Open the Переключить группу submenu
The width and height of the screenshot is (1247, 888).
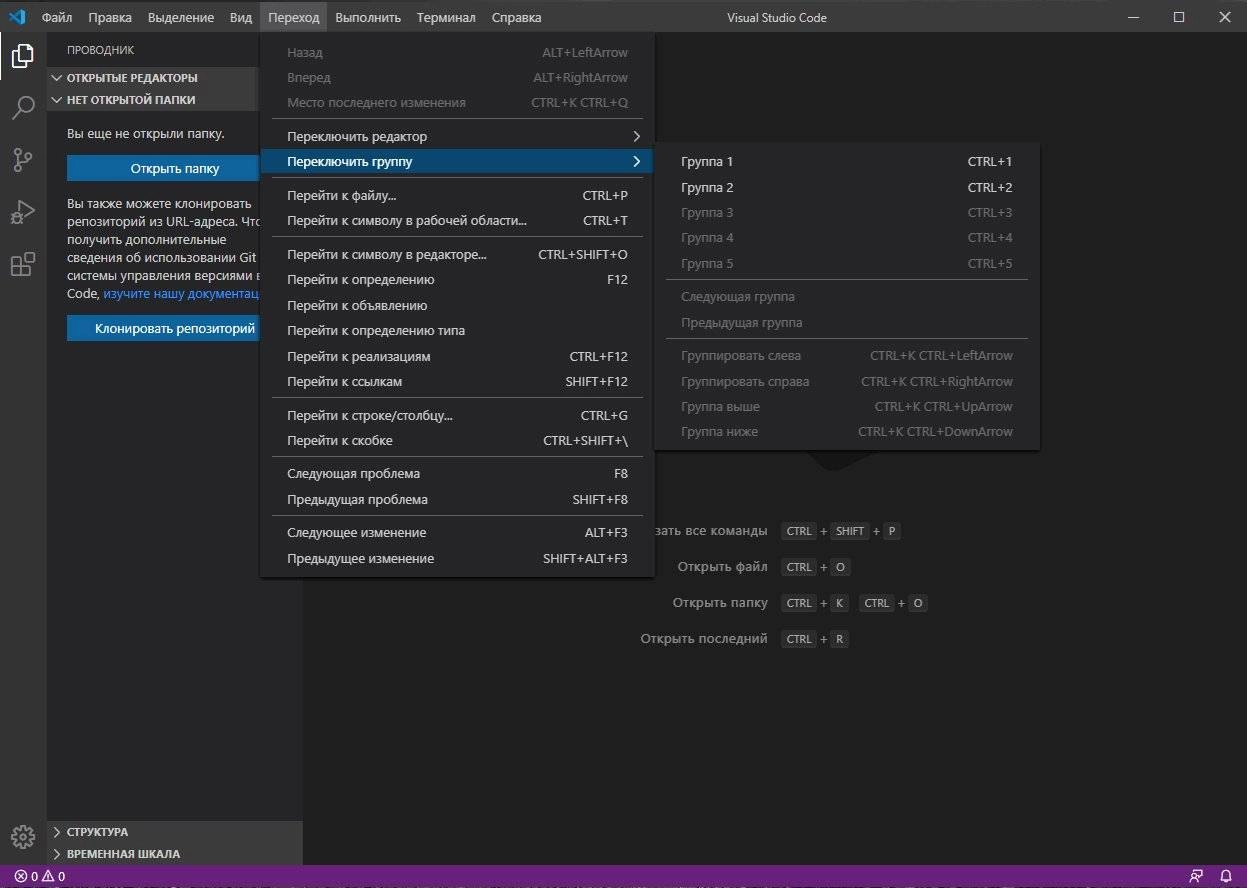457,162
